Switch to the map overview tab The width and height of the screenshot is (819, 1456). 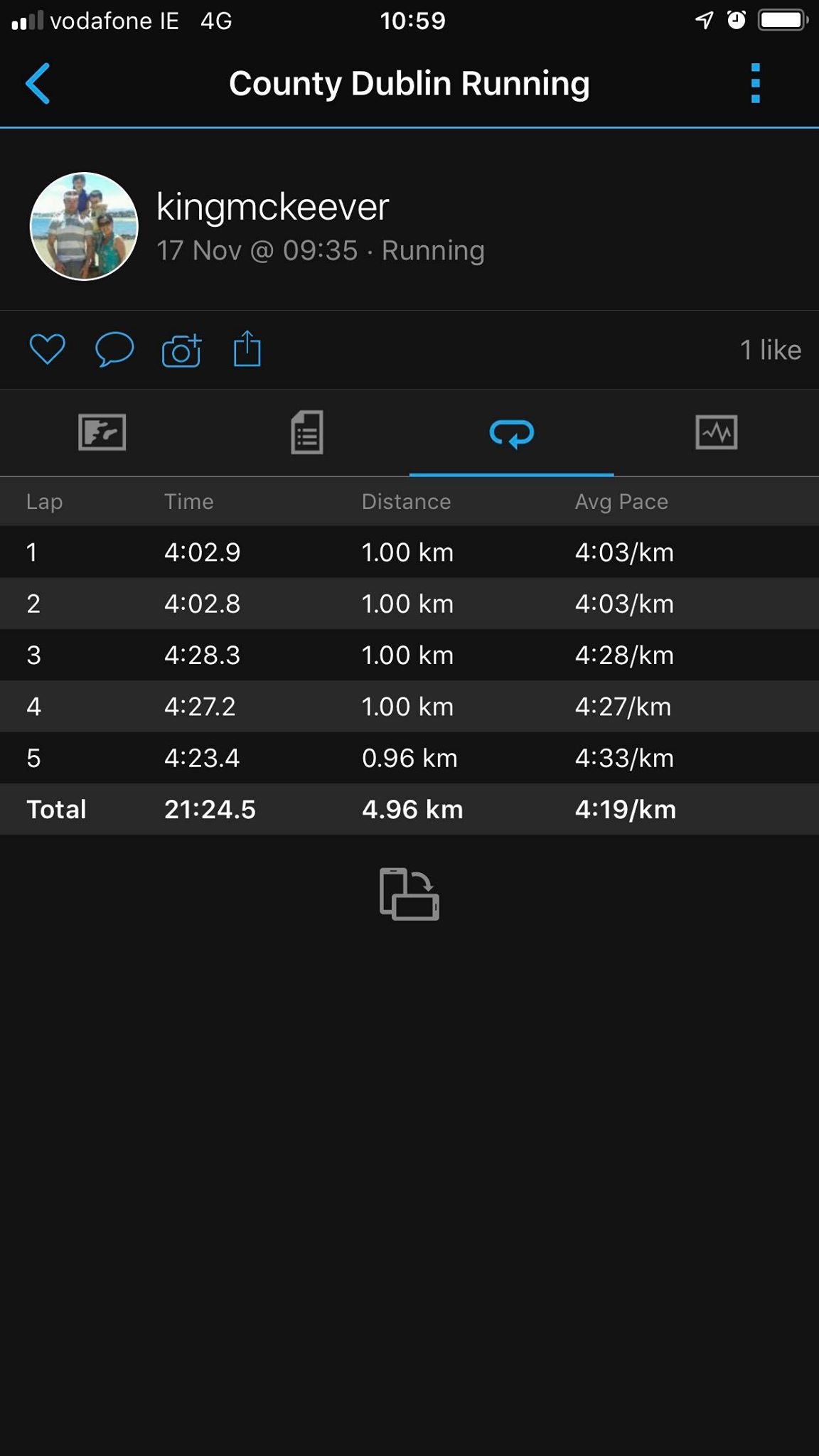pyautogui.click(x=102, y=432)
